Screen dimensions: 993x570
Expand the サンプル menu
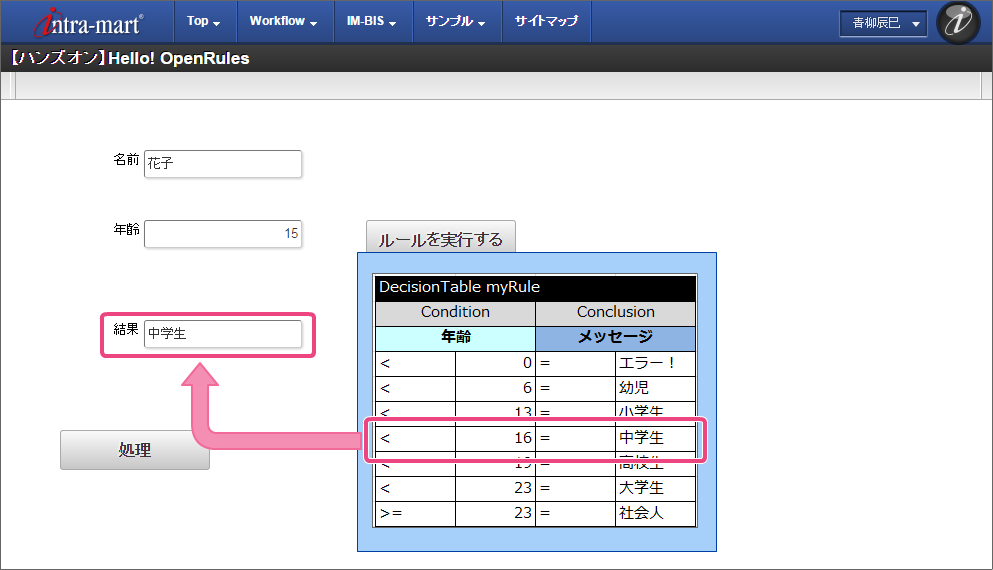click(455, 21)
